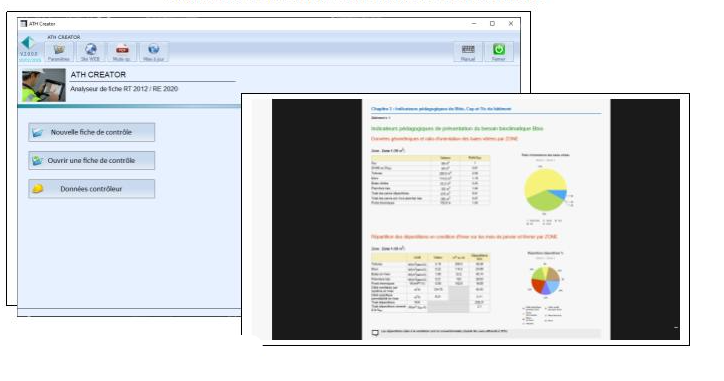The image size is (724, 381).
Task: Click the Chapitre 3 blue heading link
Action: pyautogui.click(x=441, y=109)
